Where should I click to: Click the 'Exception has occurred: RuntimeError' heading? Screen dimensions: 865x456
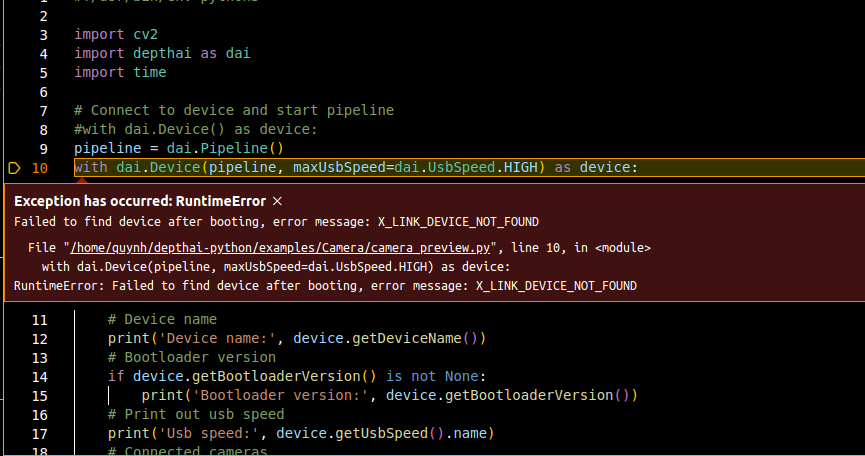pyautogui.click(x=140, y=201)
